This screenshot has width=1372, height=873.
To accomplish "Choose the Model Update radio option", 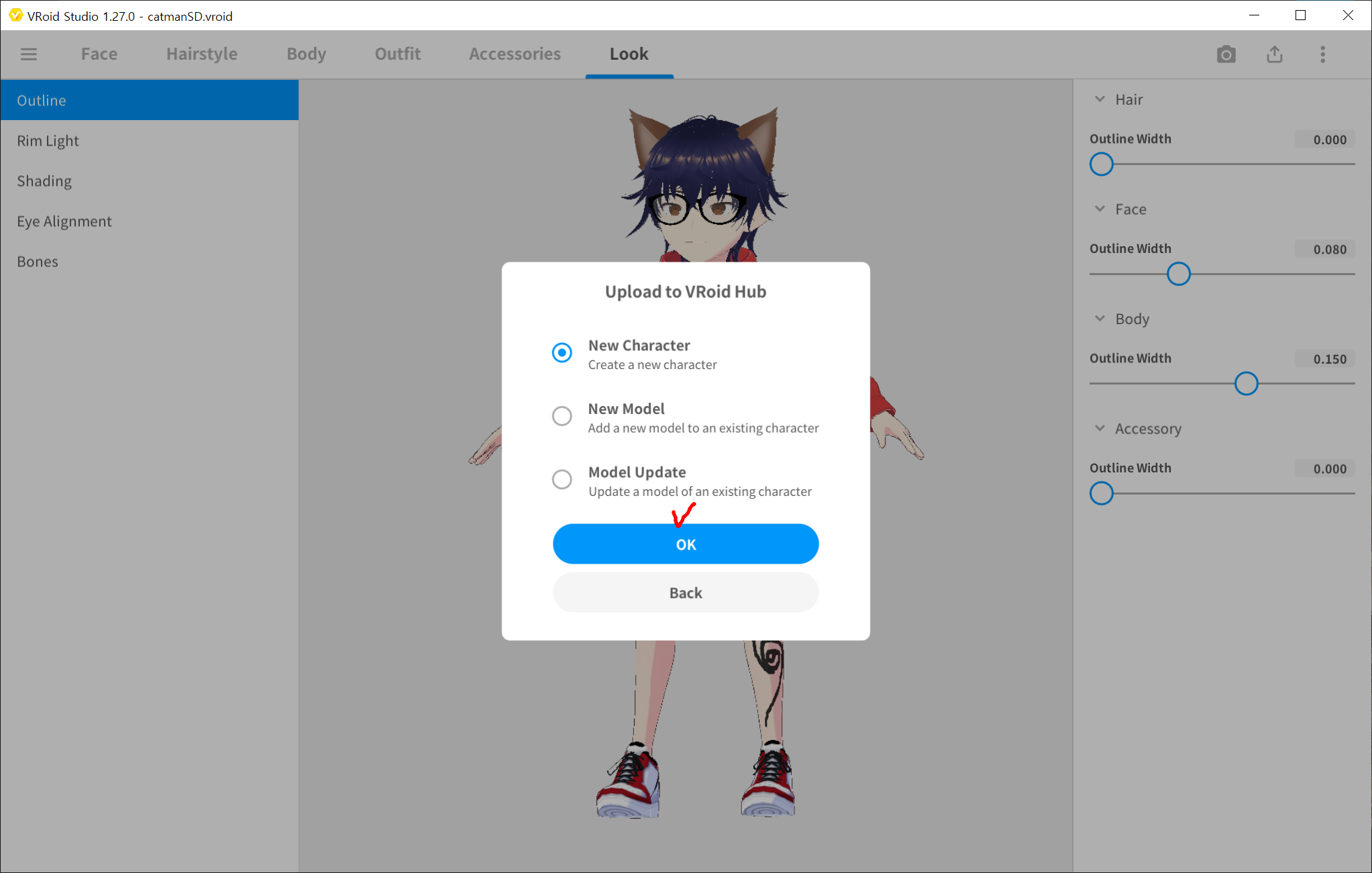I will click(x=562, y=479).
